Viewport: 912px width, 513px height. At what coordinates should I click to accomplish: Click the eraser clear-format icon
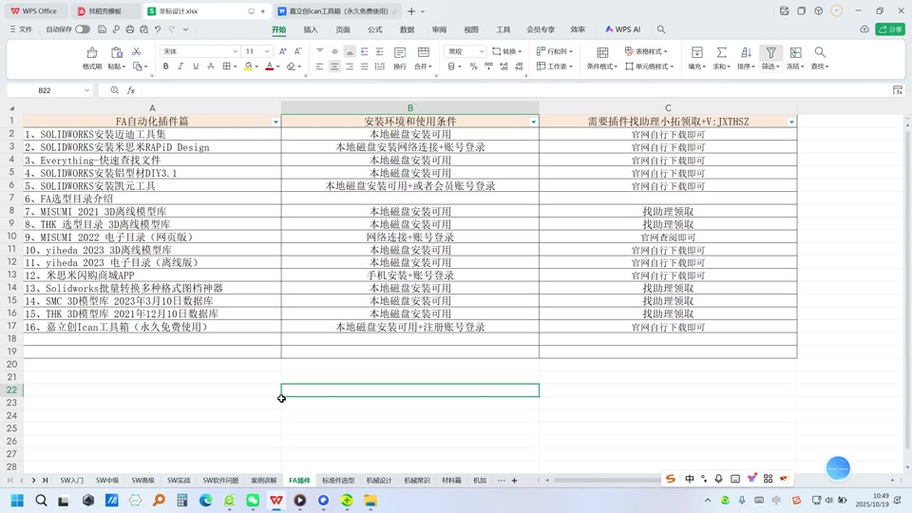pyautogui.click(x=291, y=67)
